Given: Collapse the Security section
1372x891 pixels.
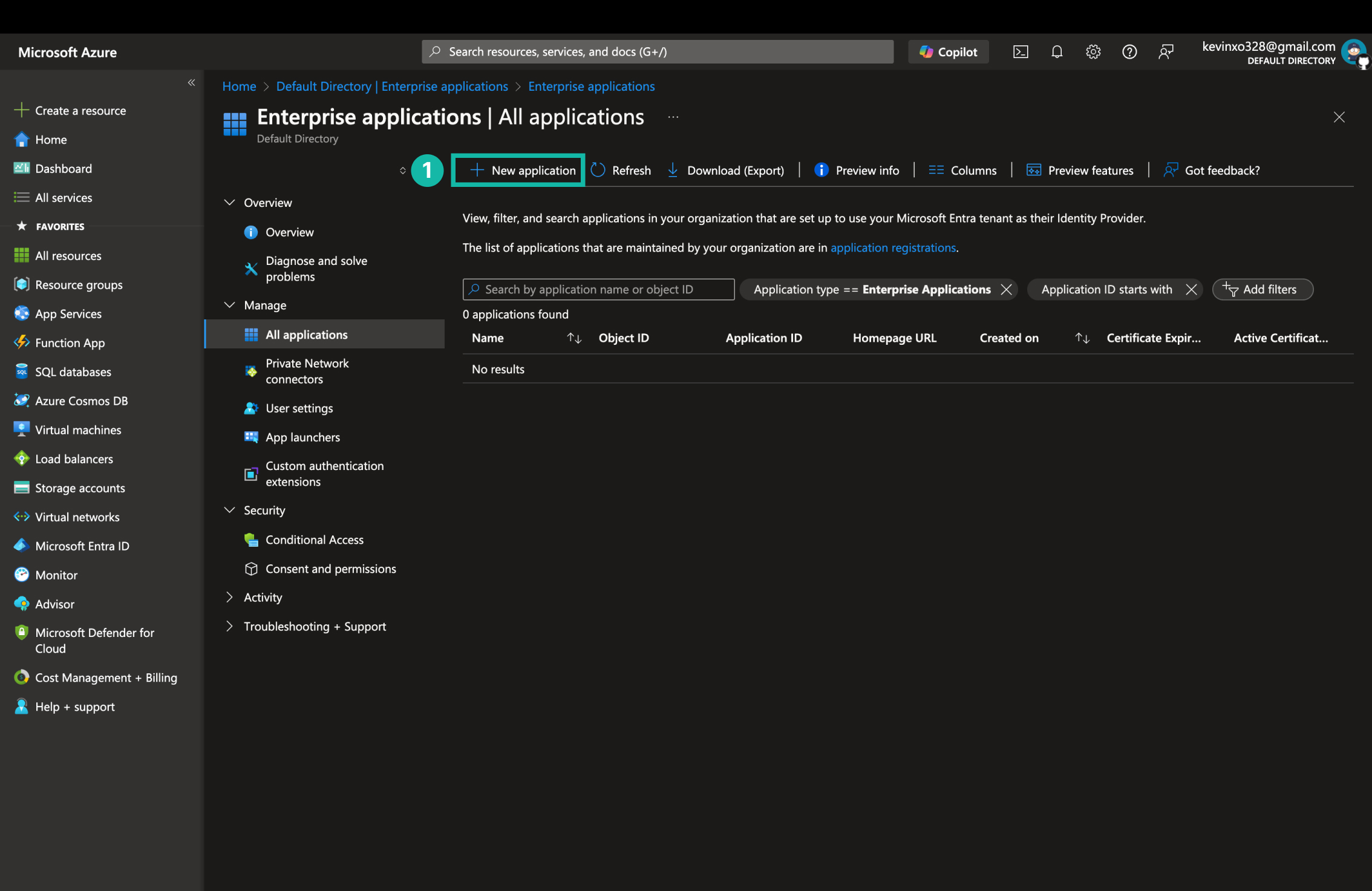Looking at the screenshot, I should pos(229,510).
